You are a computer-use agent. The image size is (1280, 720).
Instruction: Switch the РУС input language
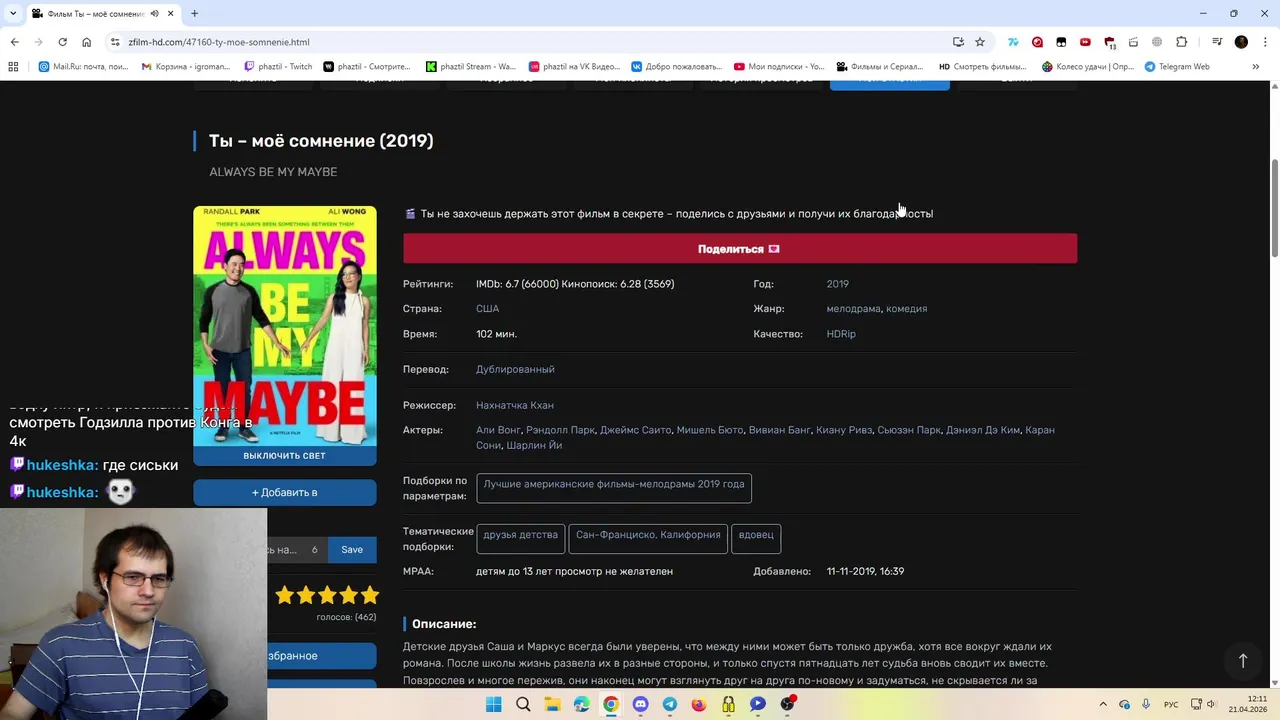(x=1171, y=704)
